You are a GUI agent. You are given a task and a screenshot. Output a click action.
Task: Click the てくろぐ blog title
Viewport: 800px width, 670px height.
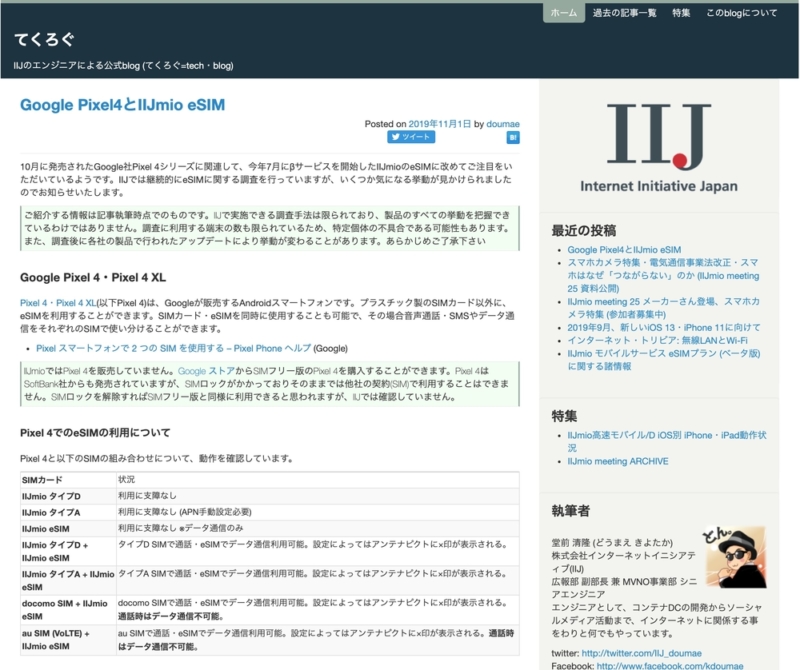(x=44, y=39)
